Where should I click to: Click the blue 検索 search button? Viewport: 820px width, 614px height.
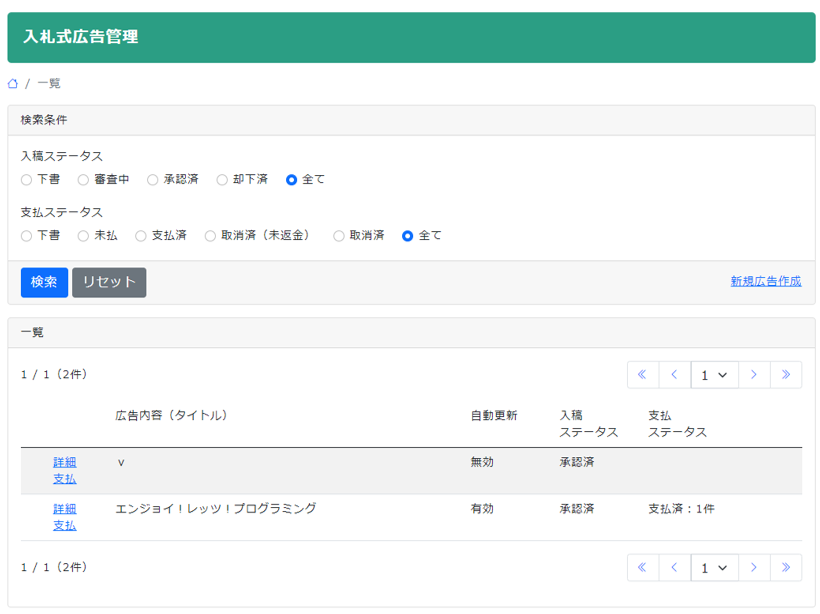(x=44, y=282)
